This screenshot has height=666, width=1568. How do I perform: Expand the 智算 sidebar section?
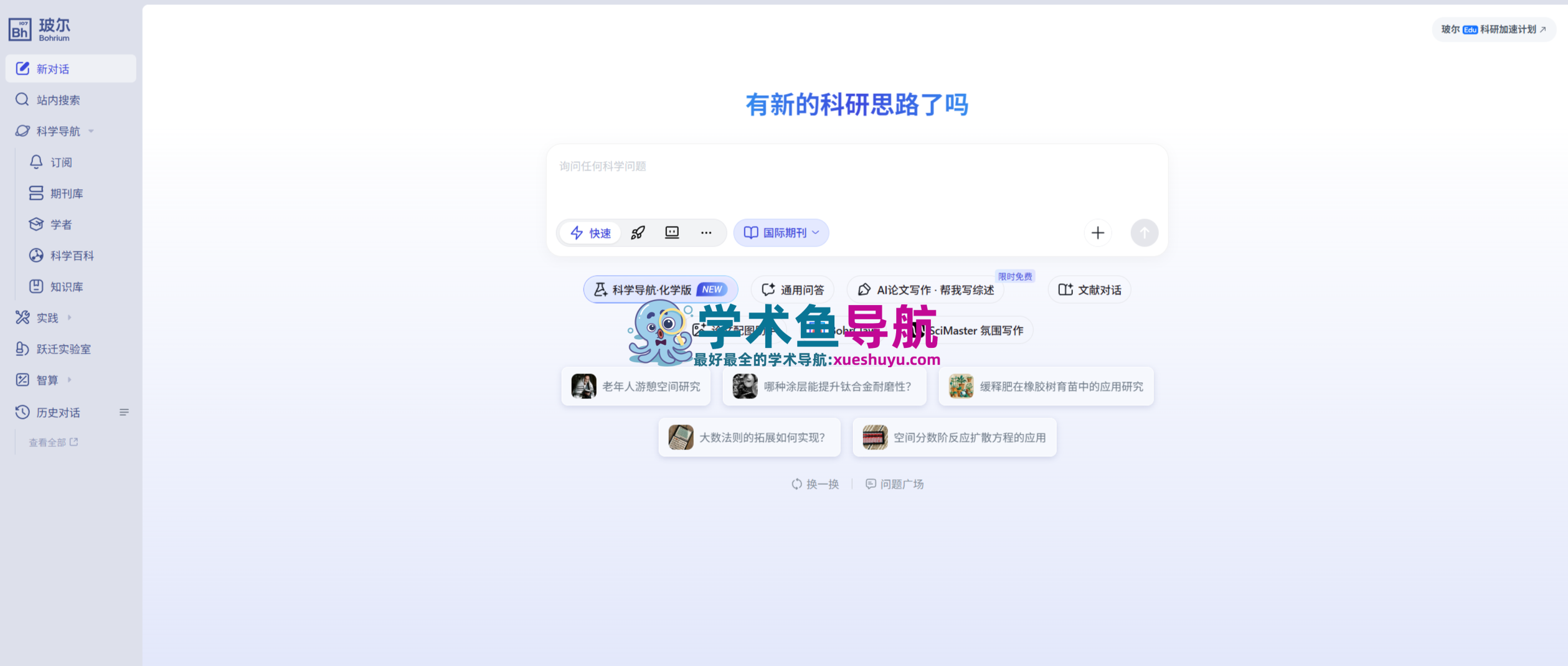click(71, 380)
